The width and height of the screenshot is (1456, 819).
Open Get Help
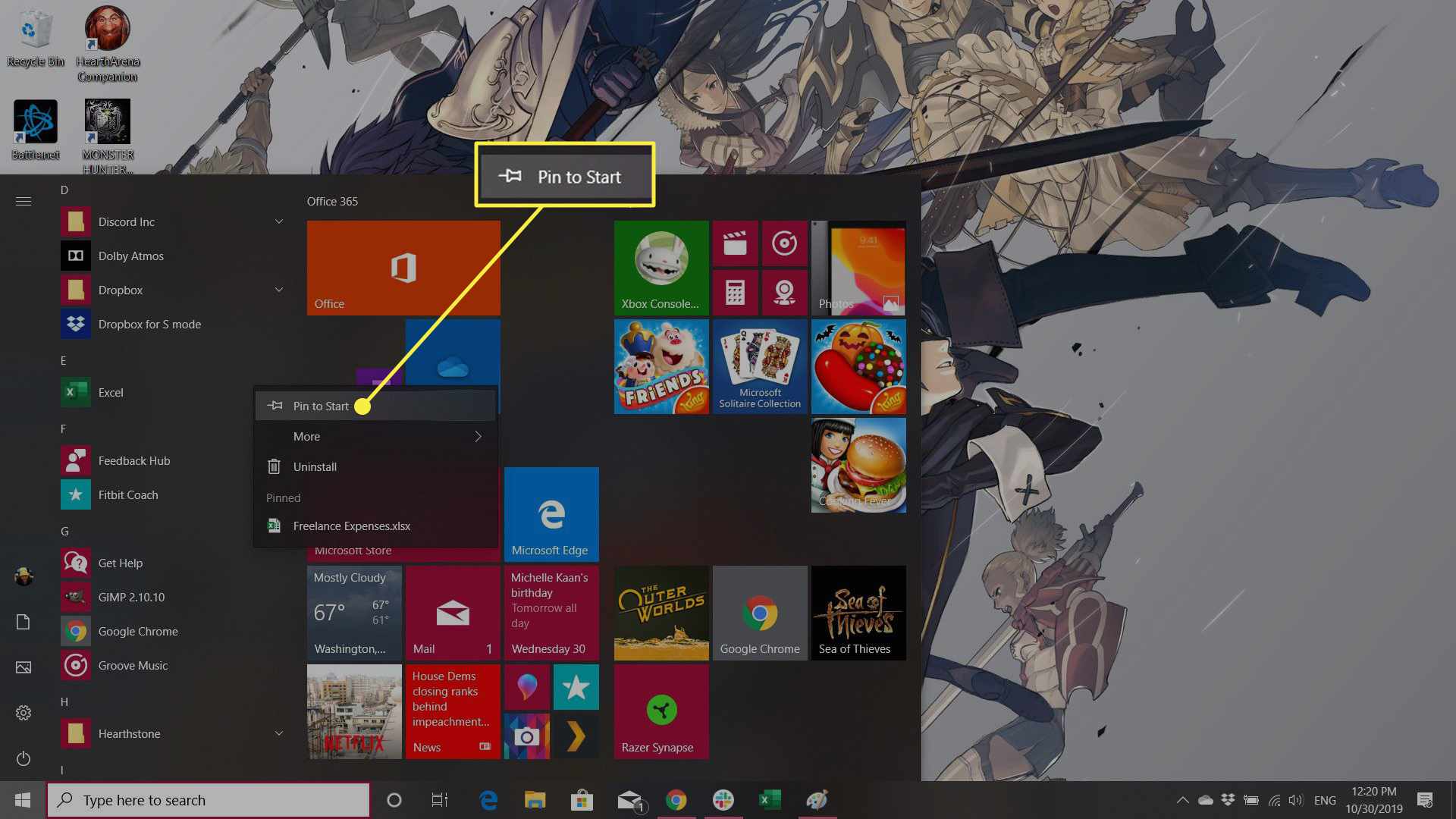tap(174, 563)
